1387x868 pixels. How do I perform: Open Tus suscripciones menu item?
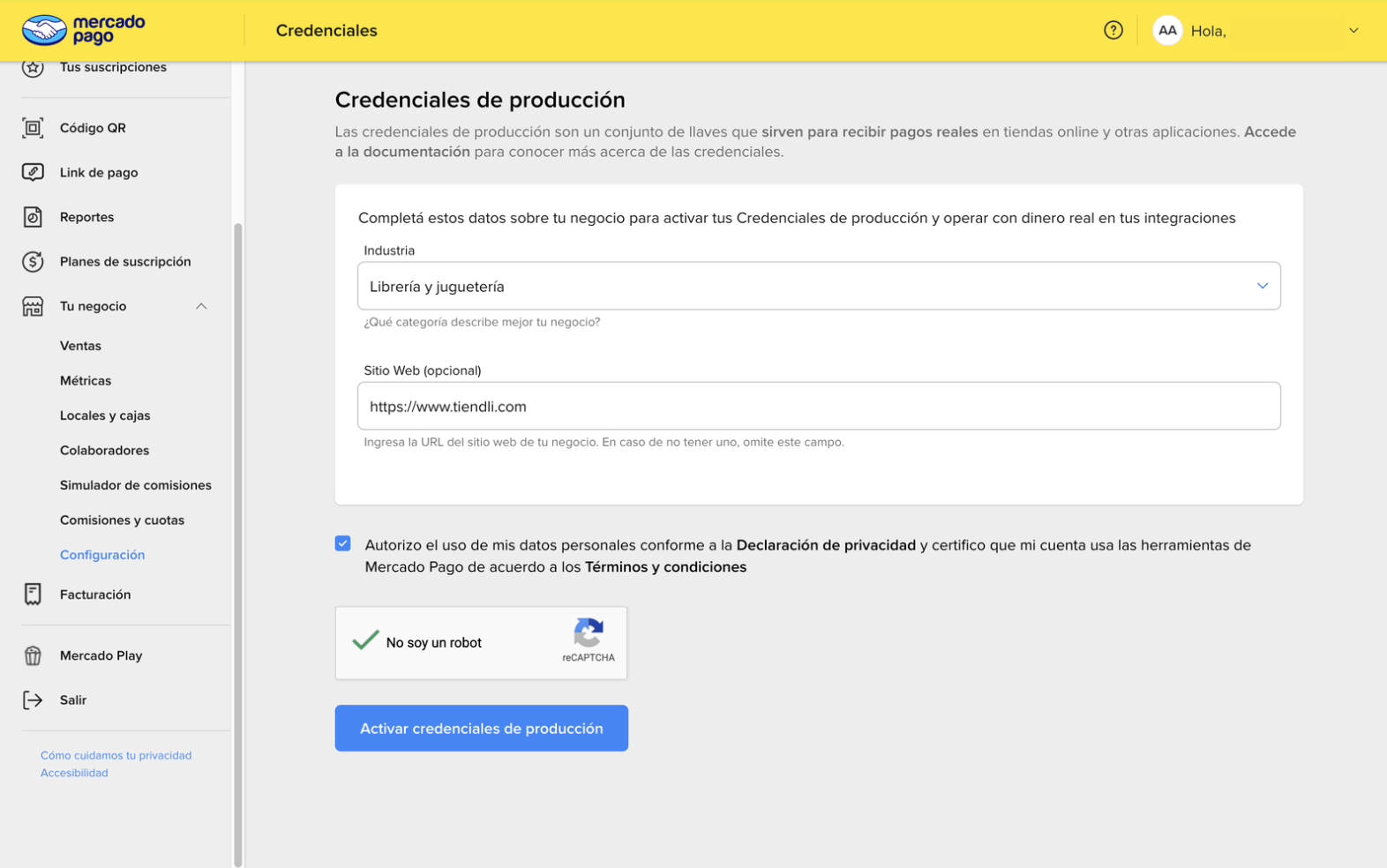(x=113, y=67)
